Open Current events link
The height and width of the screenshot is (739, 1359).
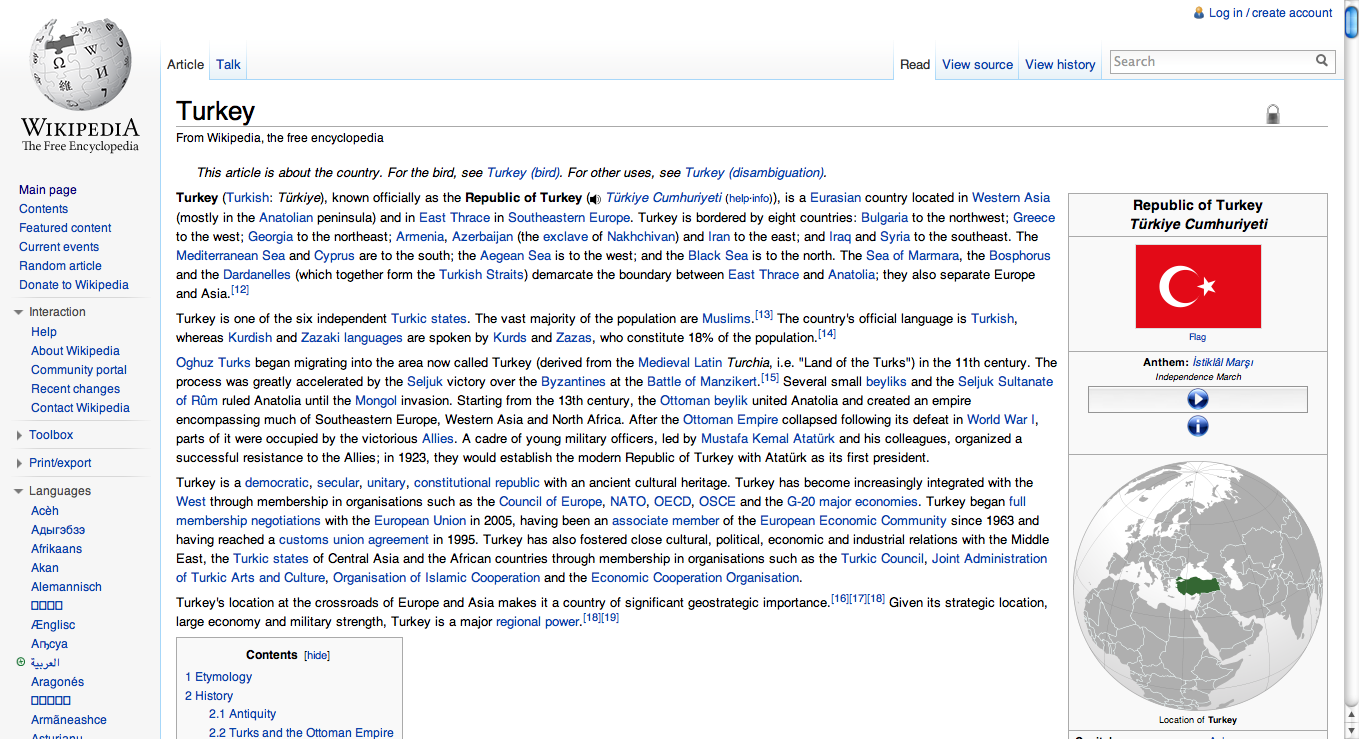point(59,247)
